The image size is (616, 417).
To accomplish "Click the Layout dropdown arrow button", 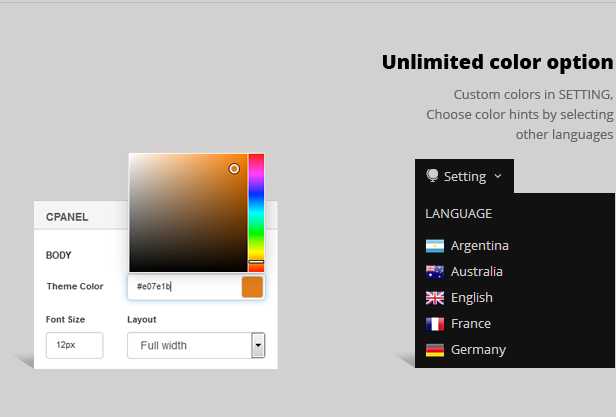I will (x=258, y=345).
